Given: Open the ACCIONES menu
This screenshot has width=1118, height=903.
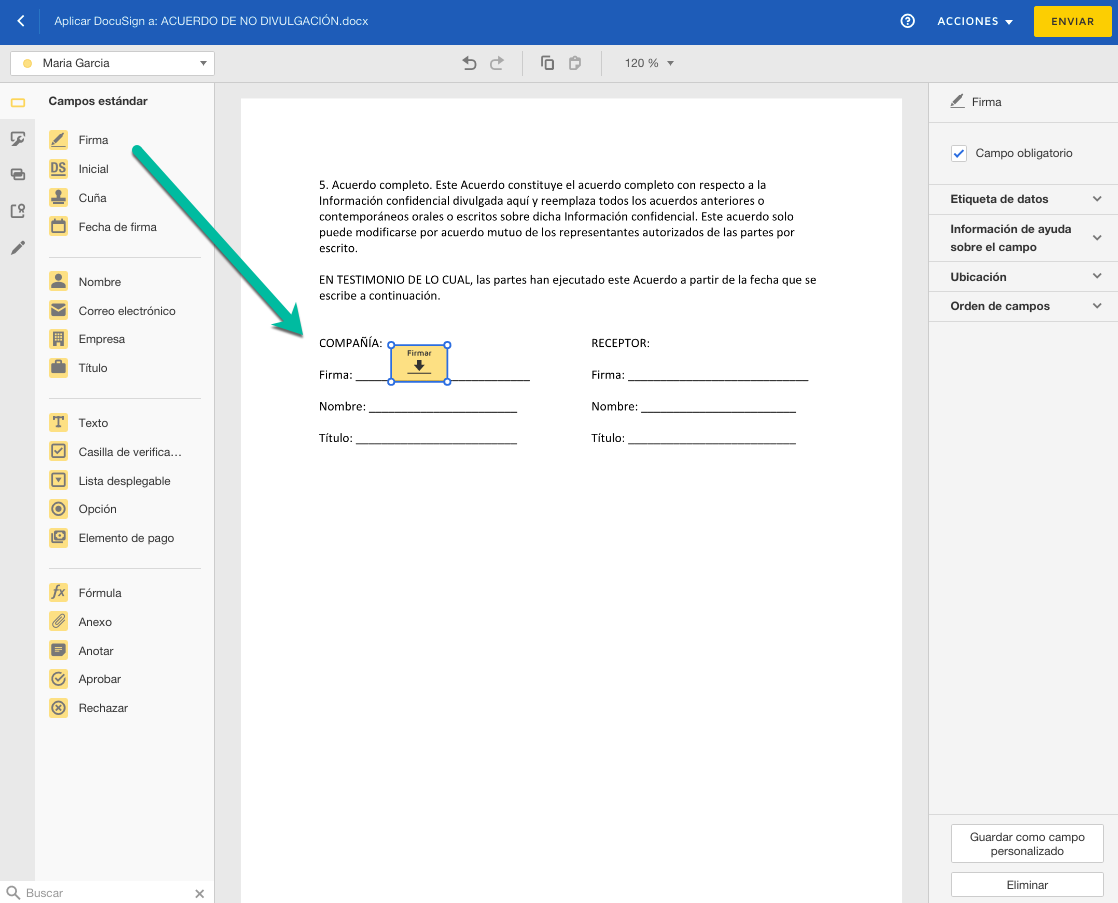Looking at the screenshot, I should pos(975,21).
